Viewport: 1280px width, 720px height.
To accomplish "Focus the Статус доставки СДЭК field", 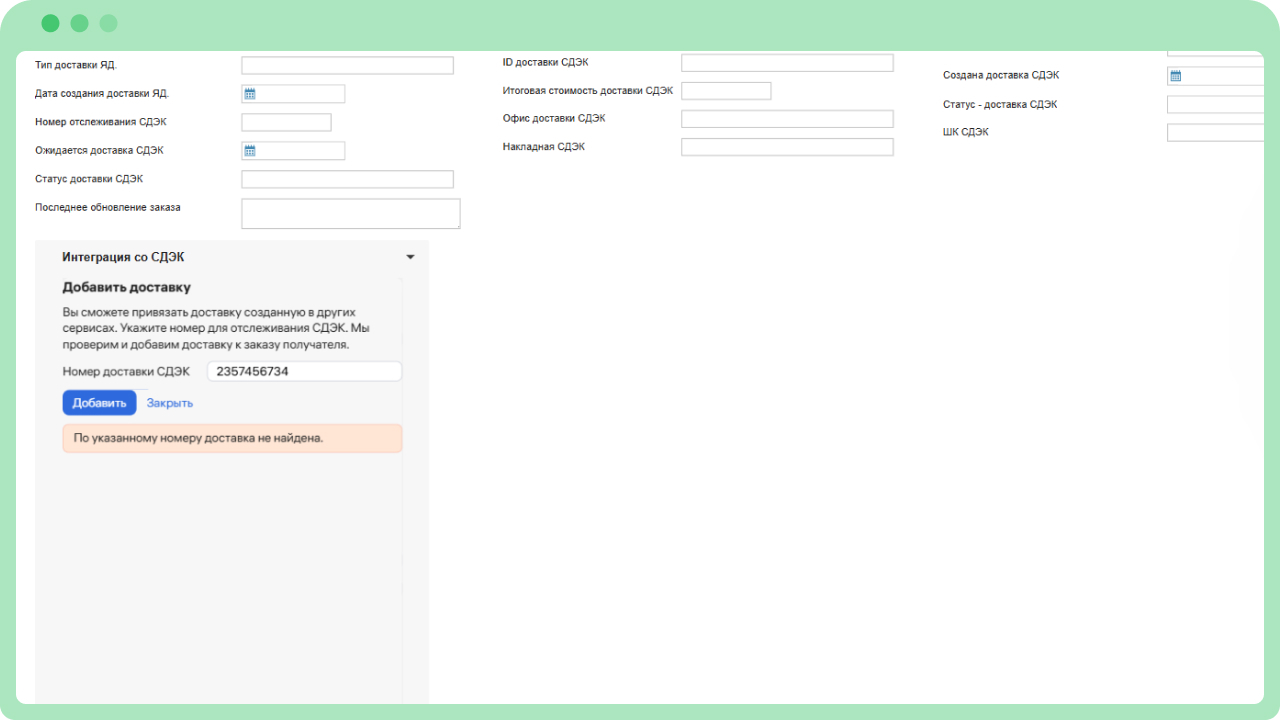I will click(347, 180).
